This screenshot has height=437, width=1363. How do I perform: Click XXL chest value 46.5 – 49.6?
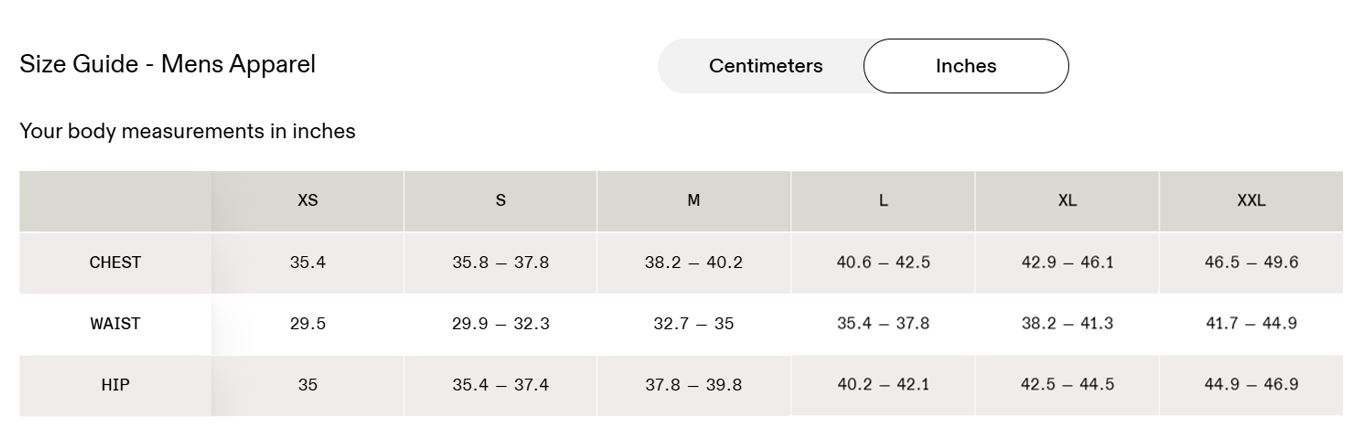[1251, 263]
